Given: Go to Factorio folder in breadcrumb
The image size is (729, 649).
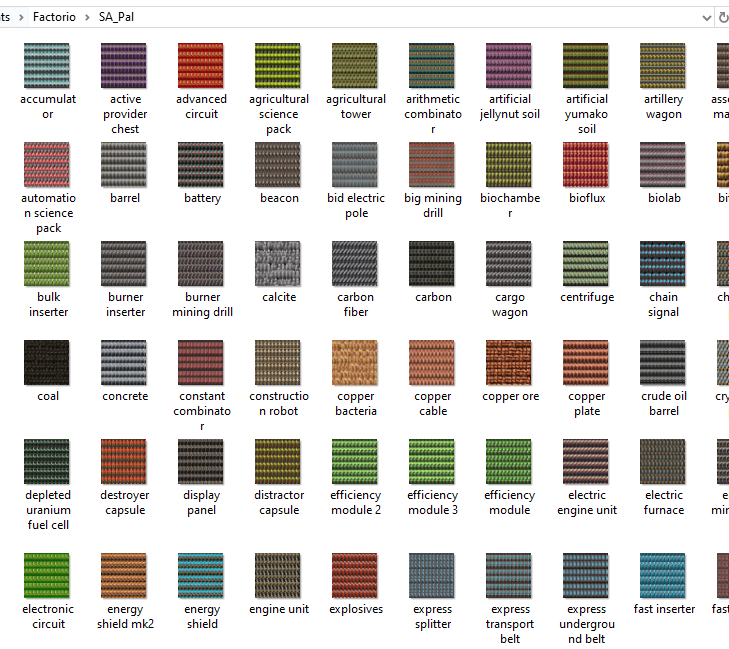Looking at the screenshot, I should (x=54, y=17).
